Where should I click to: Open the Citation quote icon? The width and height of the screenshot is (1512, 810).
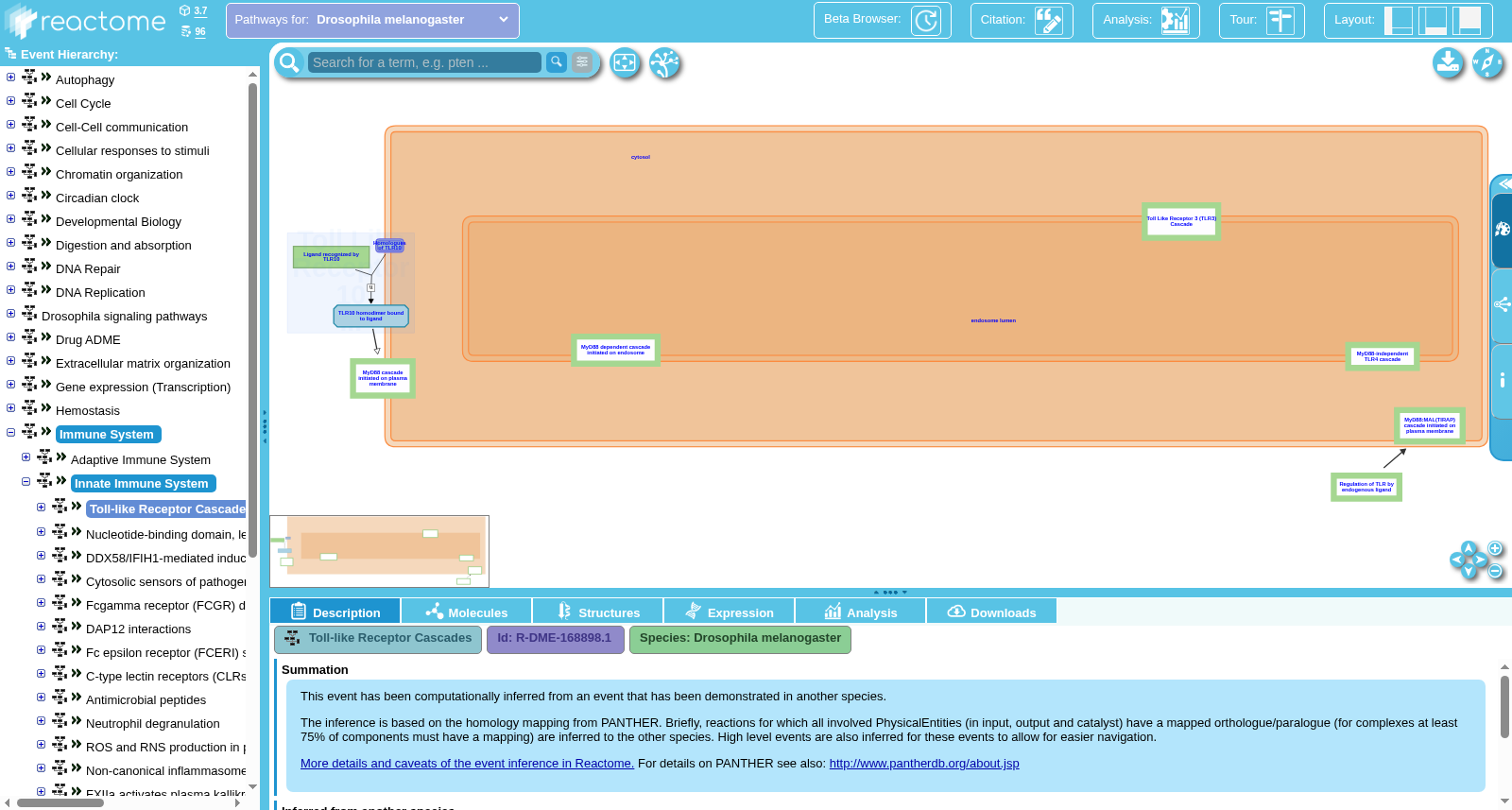click(1048, 20)
